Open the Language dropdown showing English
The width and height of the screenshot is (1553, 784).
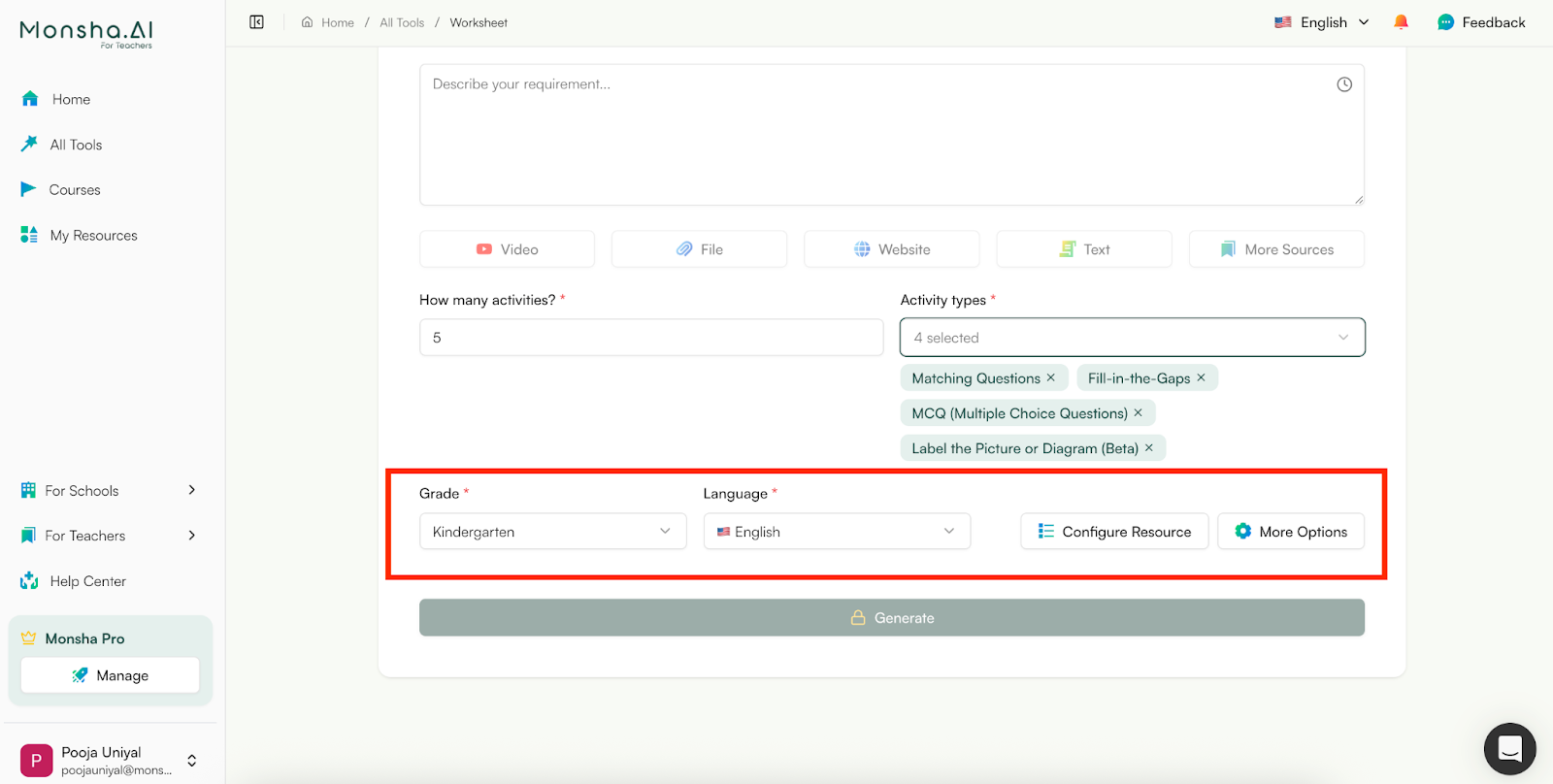837,532
